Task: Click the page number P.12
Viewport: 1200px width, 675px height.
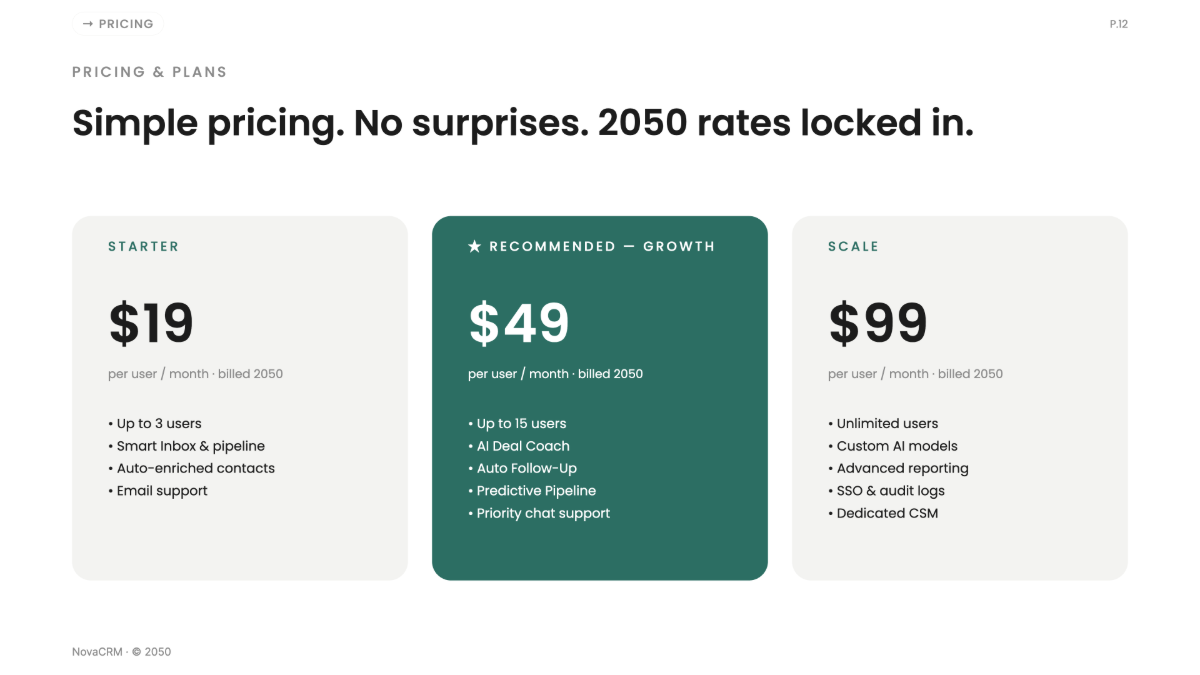Action: coord(1118,24)
